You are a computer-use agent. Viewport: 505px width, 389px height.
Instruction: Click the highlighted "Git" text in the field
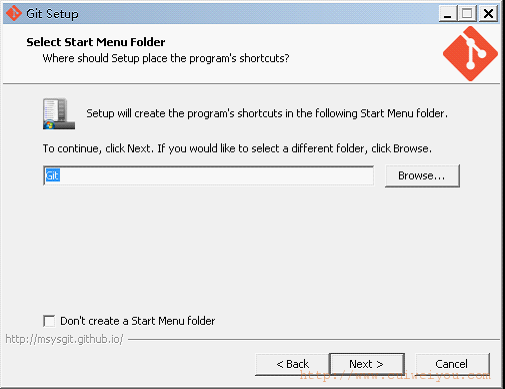[x=52, y=176]
